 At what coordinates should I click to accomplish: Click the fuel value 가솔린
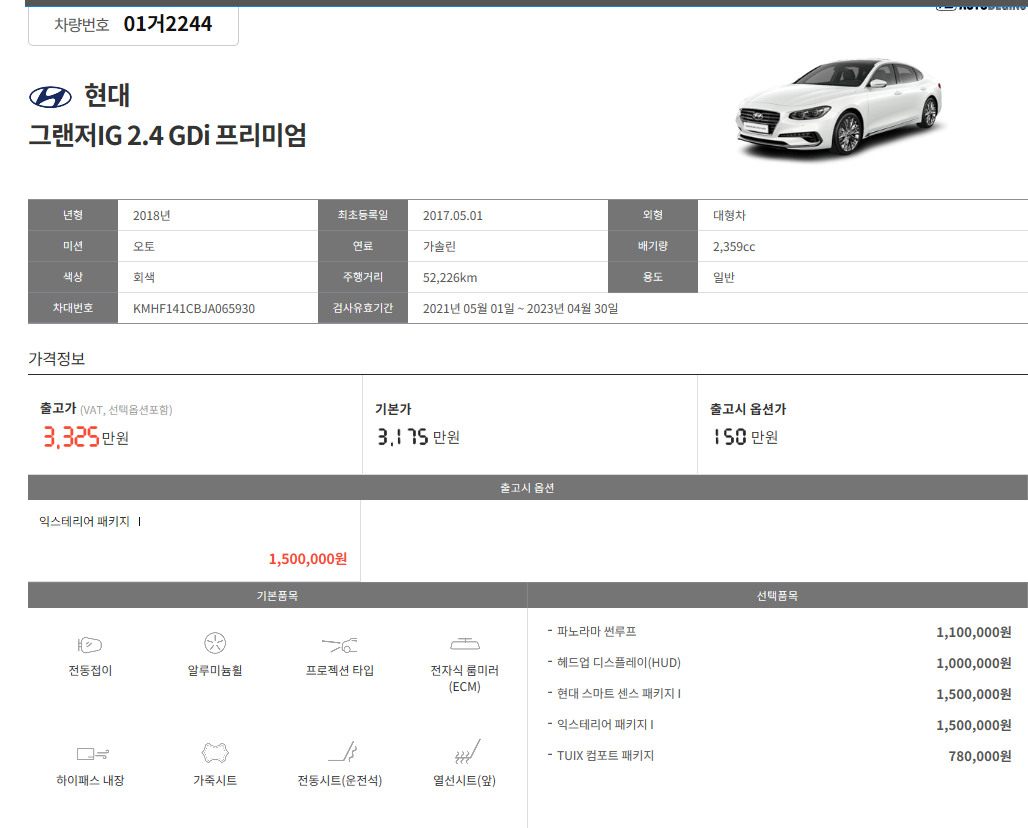[439, 246]
